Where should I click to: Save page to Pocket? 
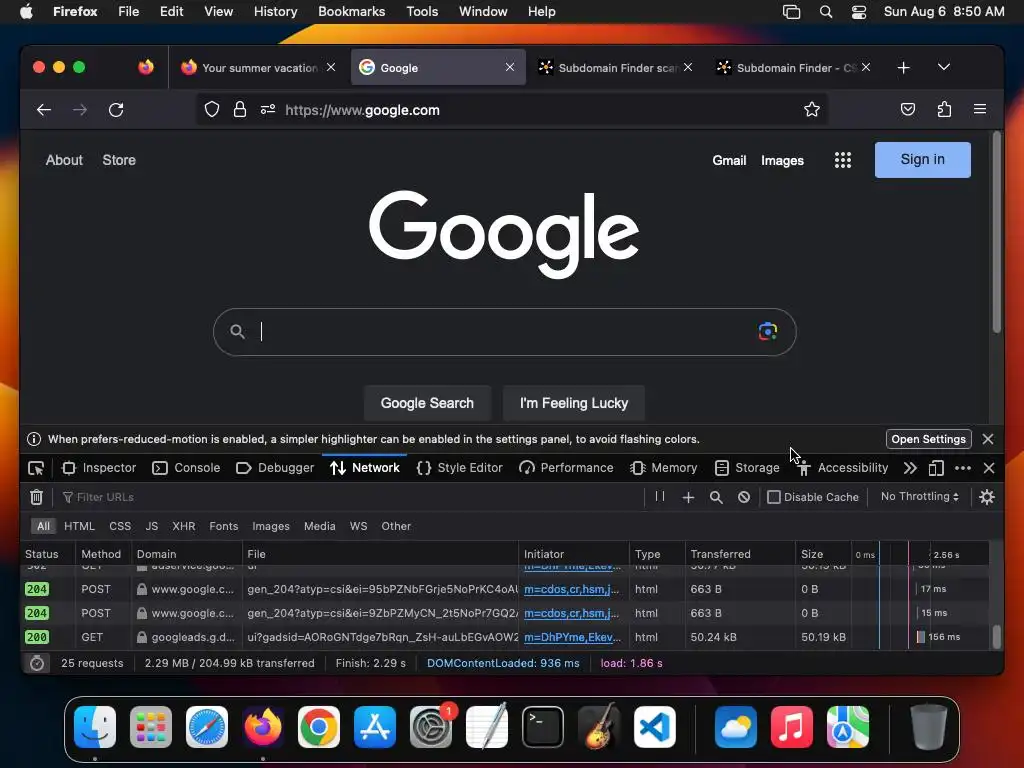pyautogui.click(x=908, y=110)
